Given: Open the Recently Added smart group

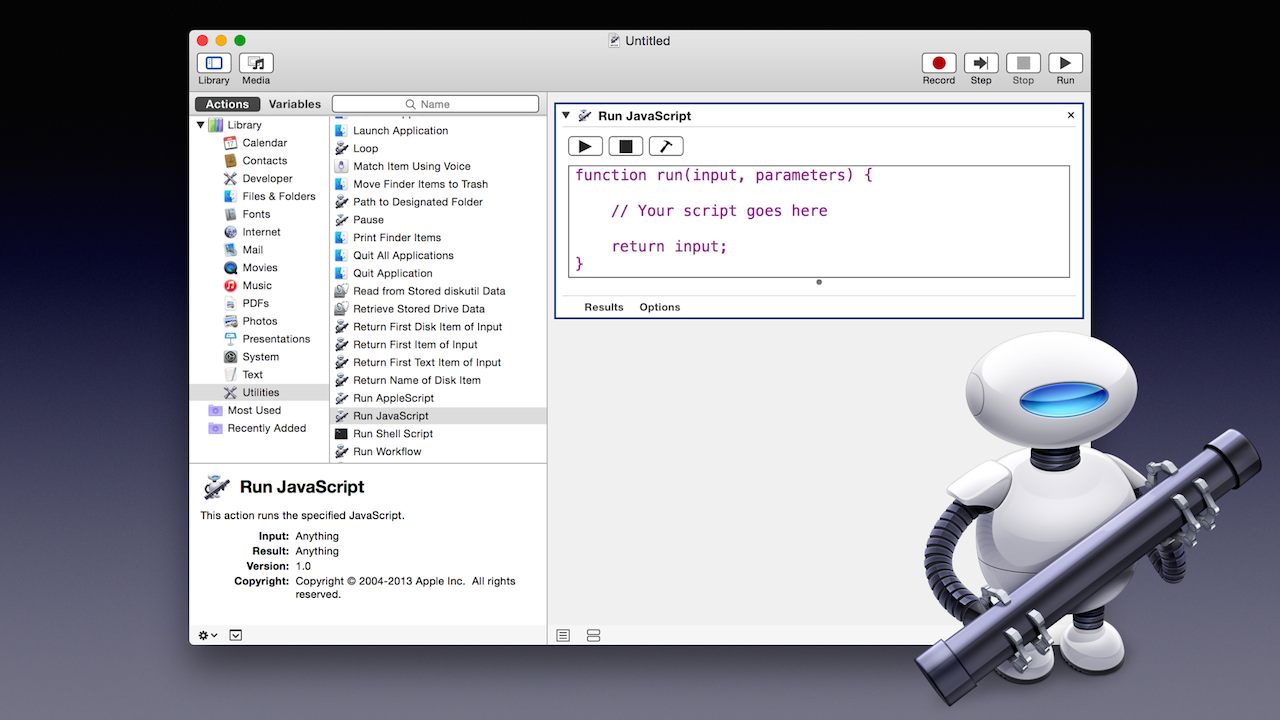Looking at the screenshot, I should [266, 428].
